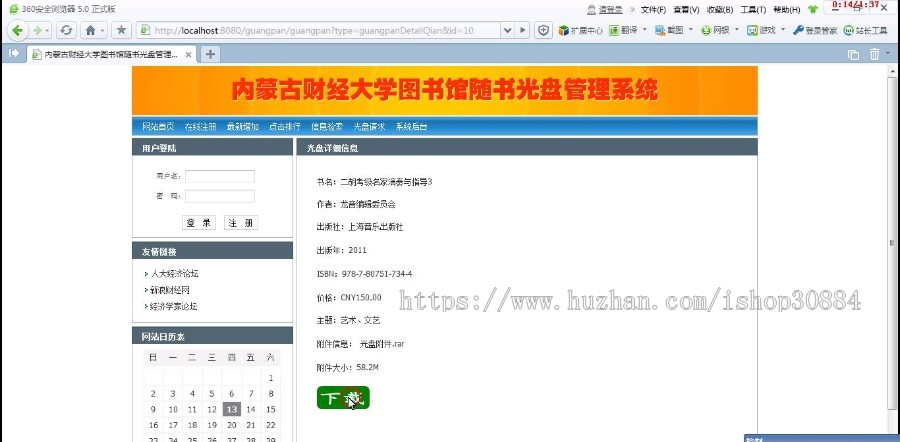The height and width of the screenshot is (442, 900).
Task: Open the 收藏(B) menu
Action: [x=720, y=10]
